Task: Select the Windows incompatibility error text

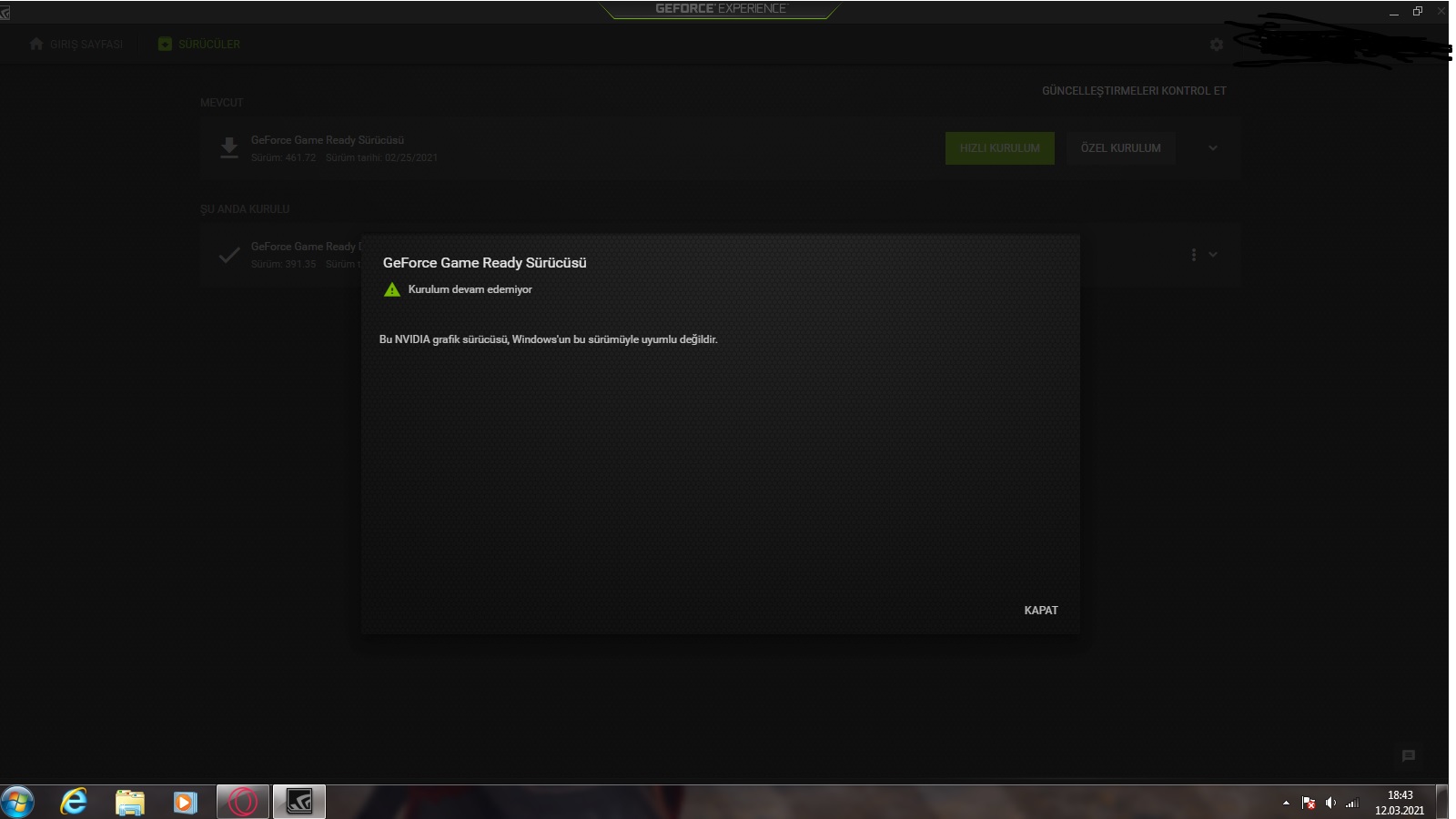Action: pyautogui.click(x=549, y=339)
